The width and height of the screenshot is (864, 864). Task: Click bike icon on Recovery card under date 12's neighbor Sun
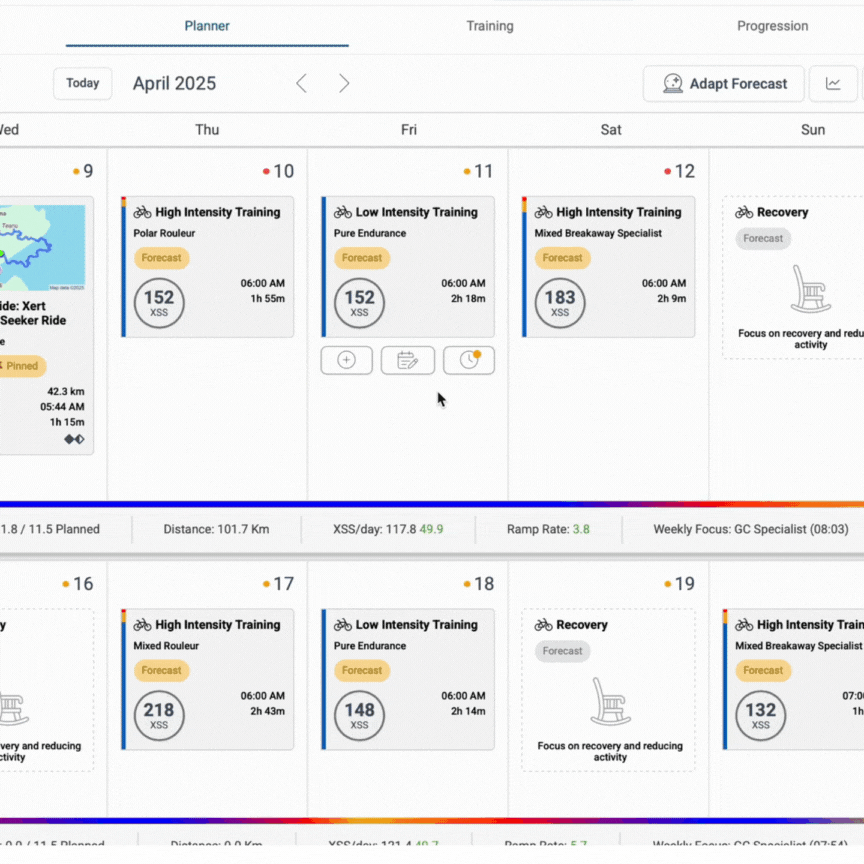[x=744, y=212]
